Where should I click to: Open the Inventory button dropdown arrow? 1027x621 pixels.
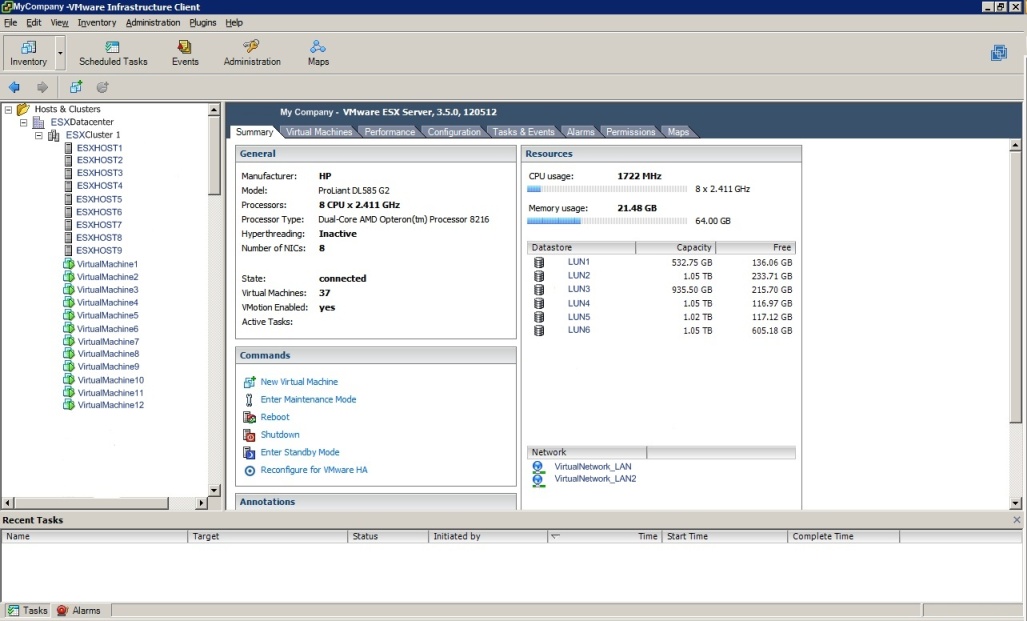(60, 53)
